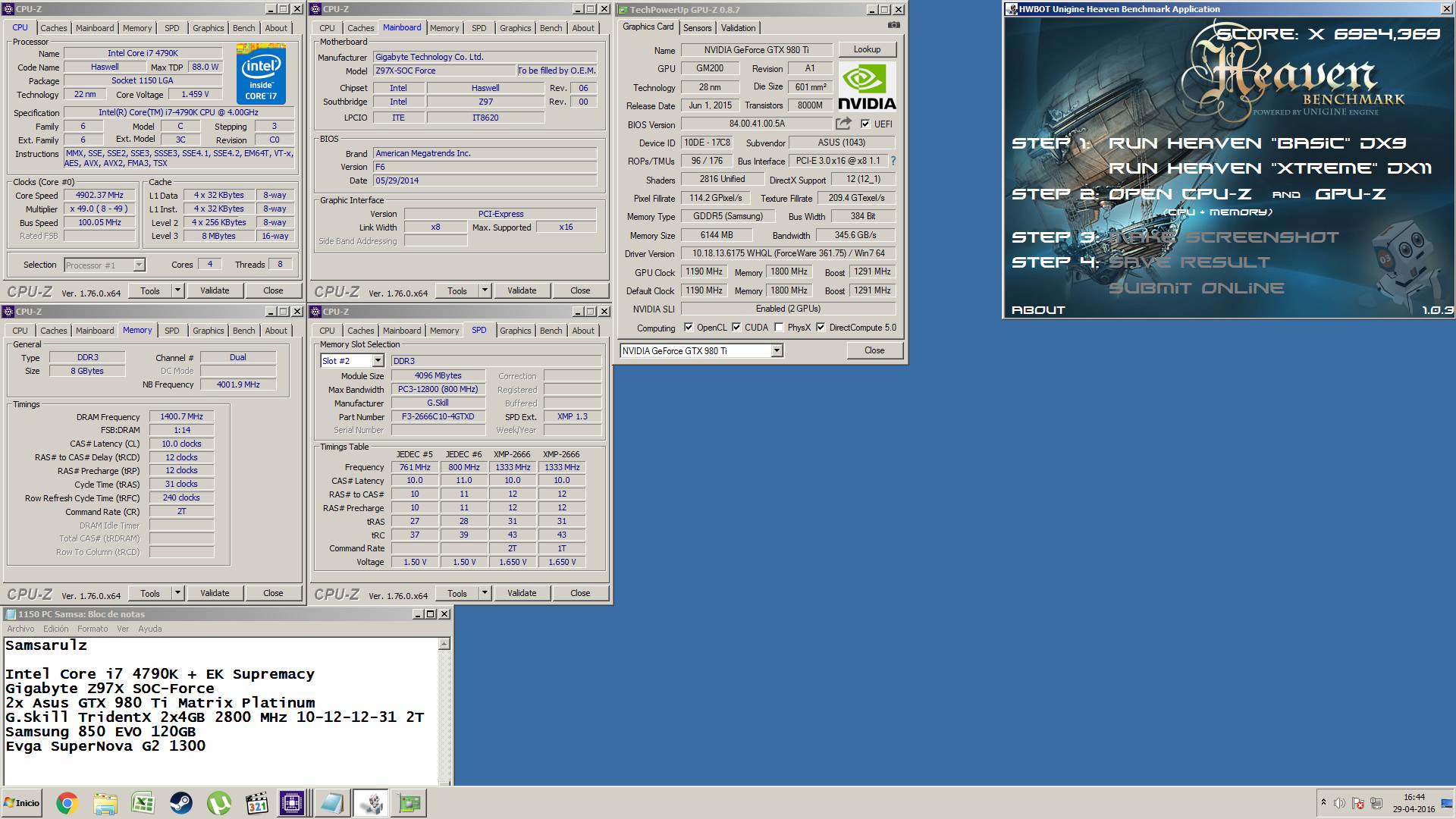Show hidden tray icons arrow

(x=1323, y=802)
